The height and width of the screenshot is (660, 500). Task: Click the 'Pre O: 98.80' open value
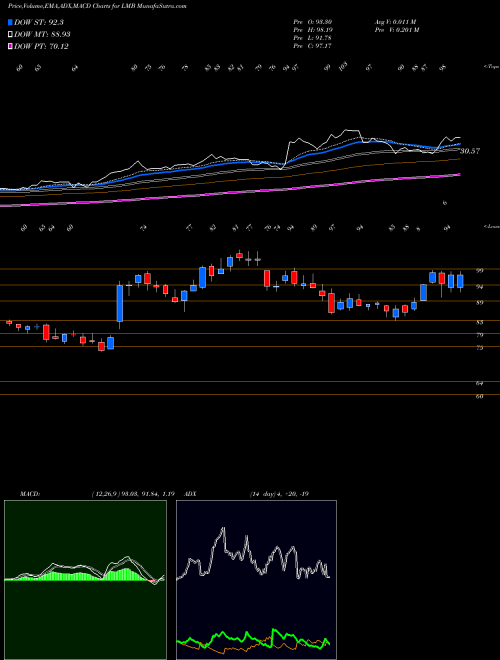pos(313,22)
